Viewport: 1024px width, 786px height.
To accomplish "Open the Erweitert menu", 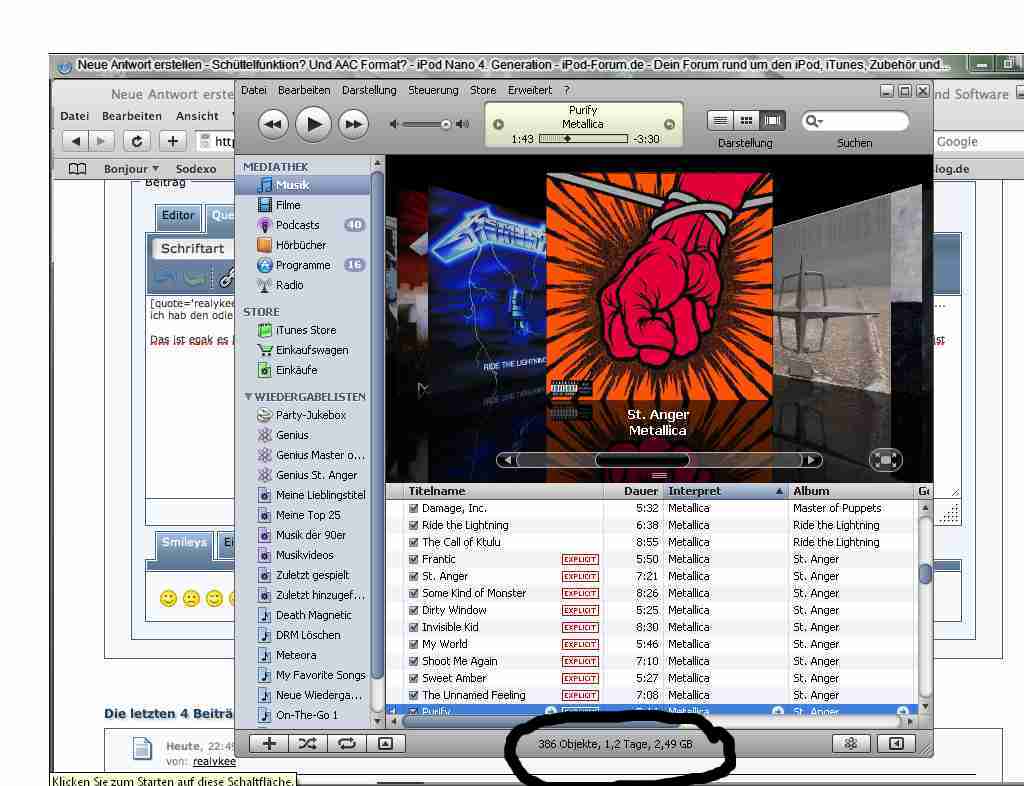I will click(530, 90).
